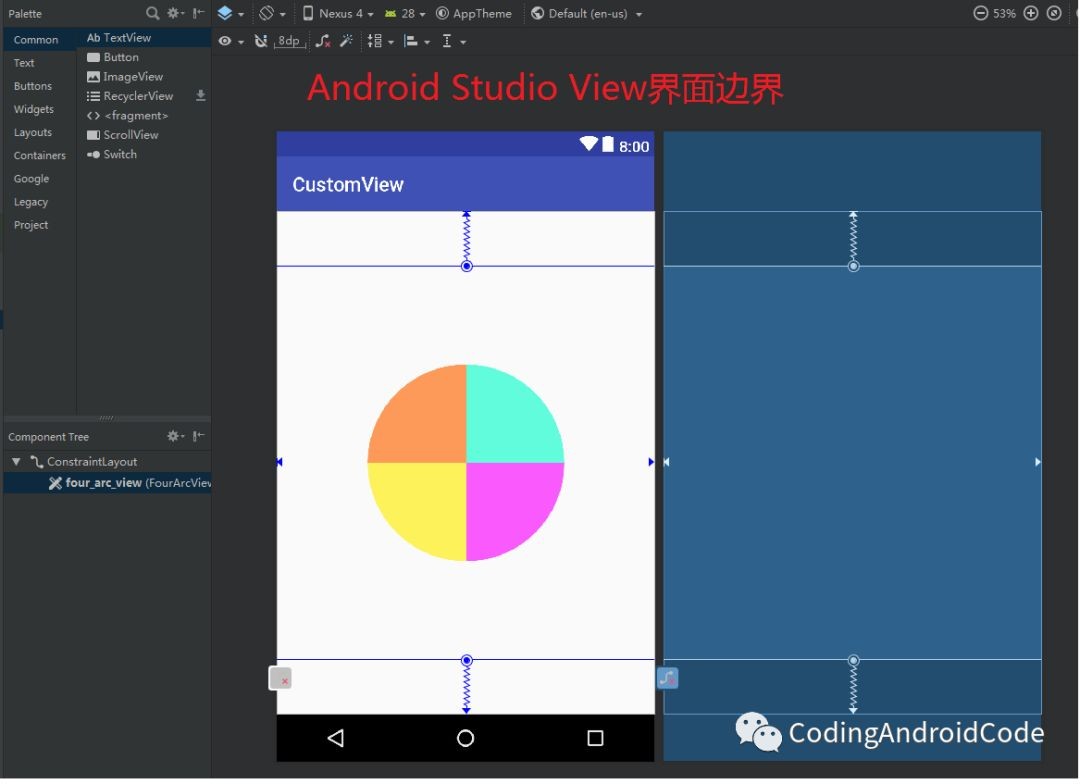The height and width of the screenshot is (784, 1080).
Task: Delete constraints button beside design view
Action: coord(280,679)
